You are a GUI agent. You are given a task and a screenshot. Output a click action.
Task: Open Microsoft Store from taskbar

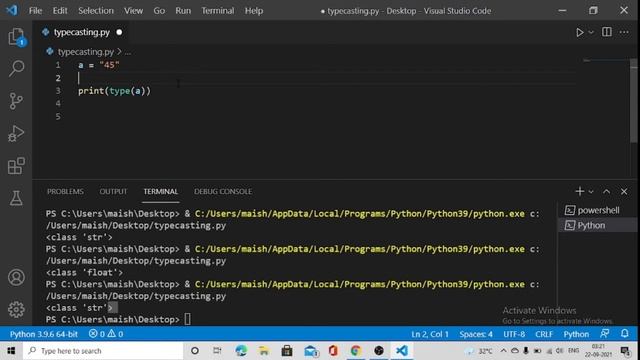click(x=287, y=351)
